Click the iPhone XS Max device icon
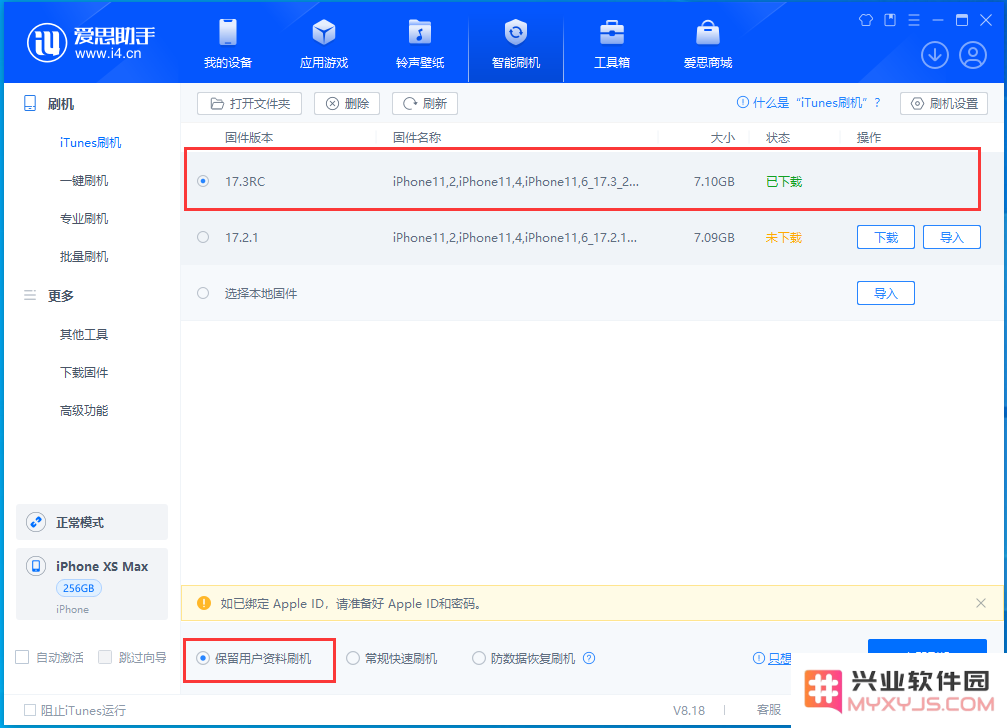This screenshot has height=728, width=1007. click(36, 566)
